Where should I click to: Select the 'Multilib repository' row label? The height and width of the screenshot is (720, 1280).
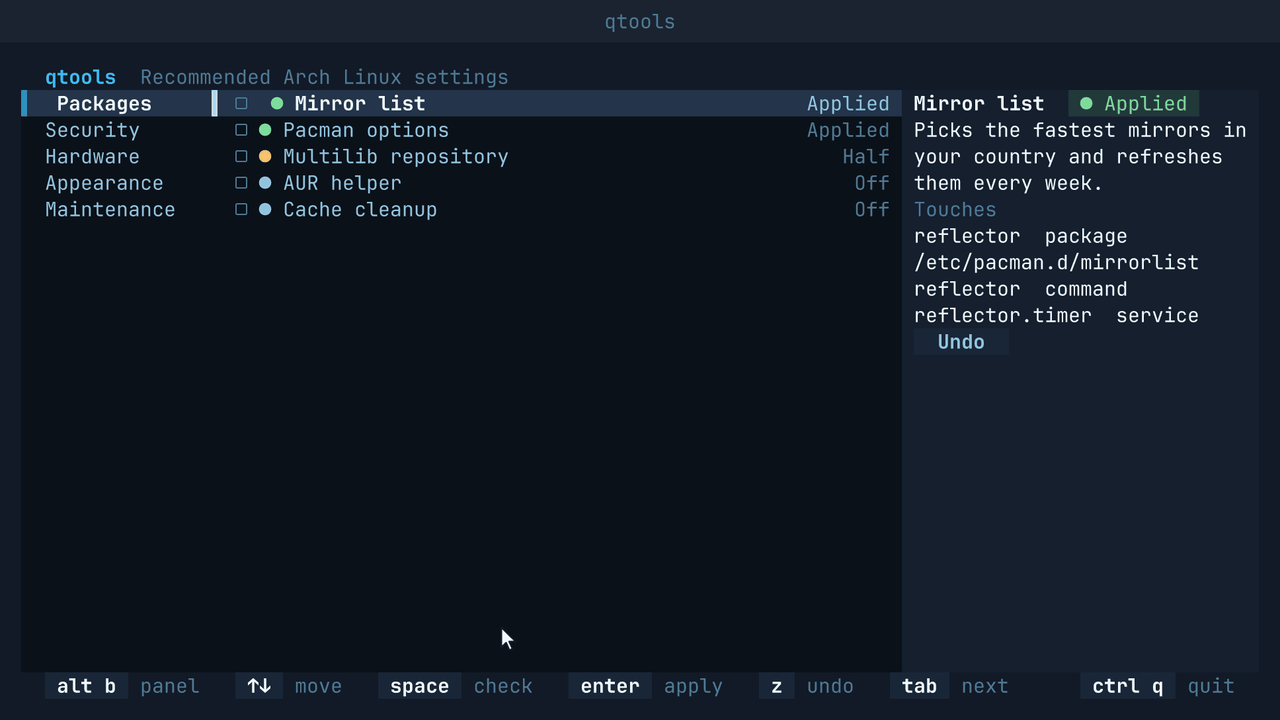[396, 157]
